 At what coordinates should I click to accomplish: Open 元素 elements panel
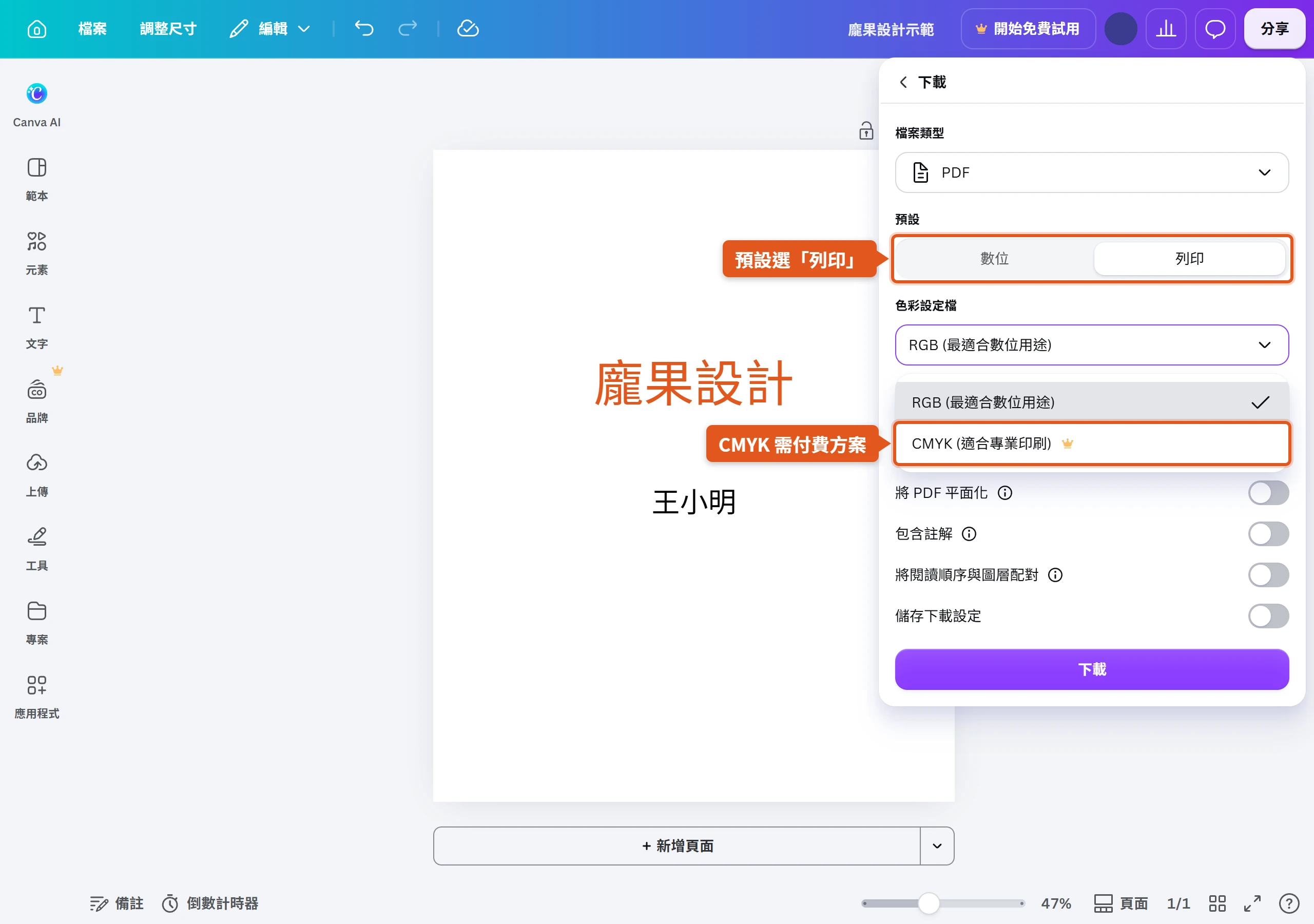36,253
